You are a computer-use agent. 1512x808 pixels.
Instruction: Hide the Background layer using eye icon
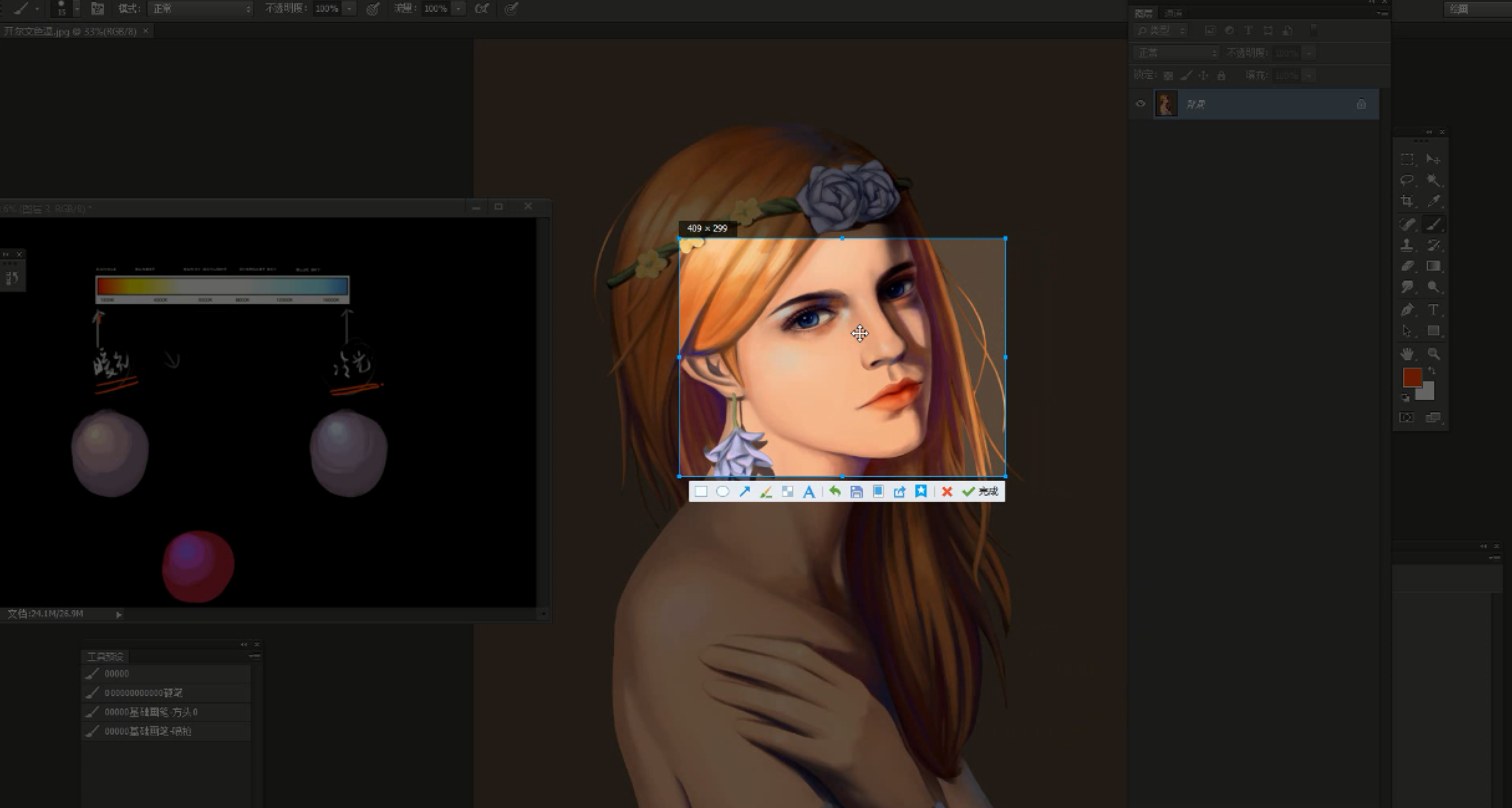(1141, 104)
